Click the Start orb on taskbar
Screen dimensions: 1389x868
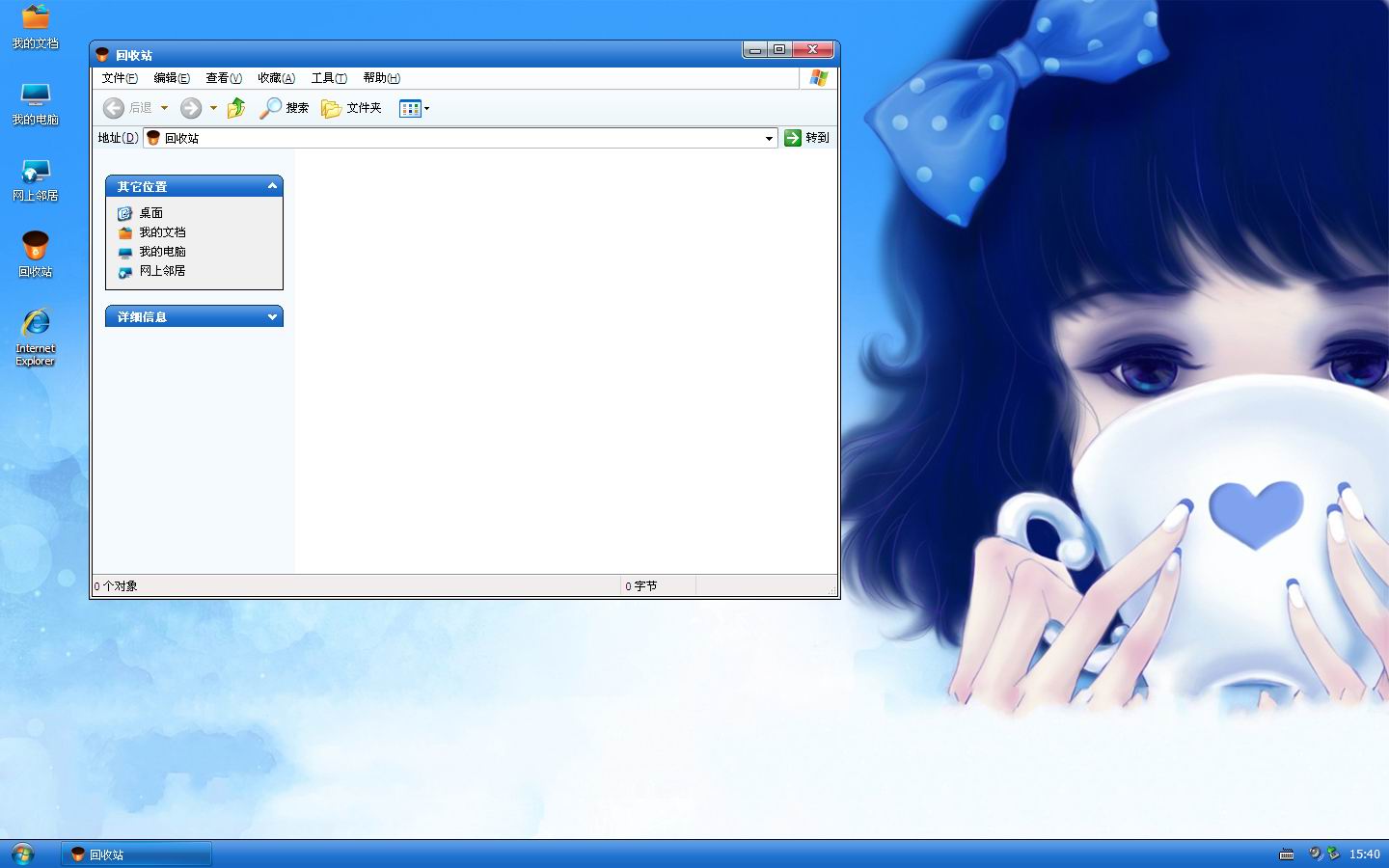pyautogui.click(x=22, y=854)
